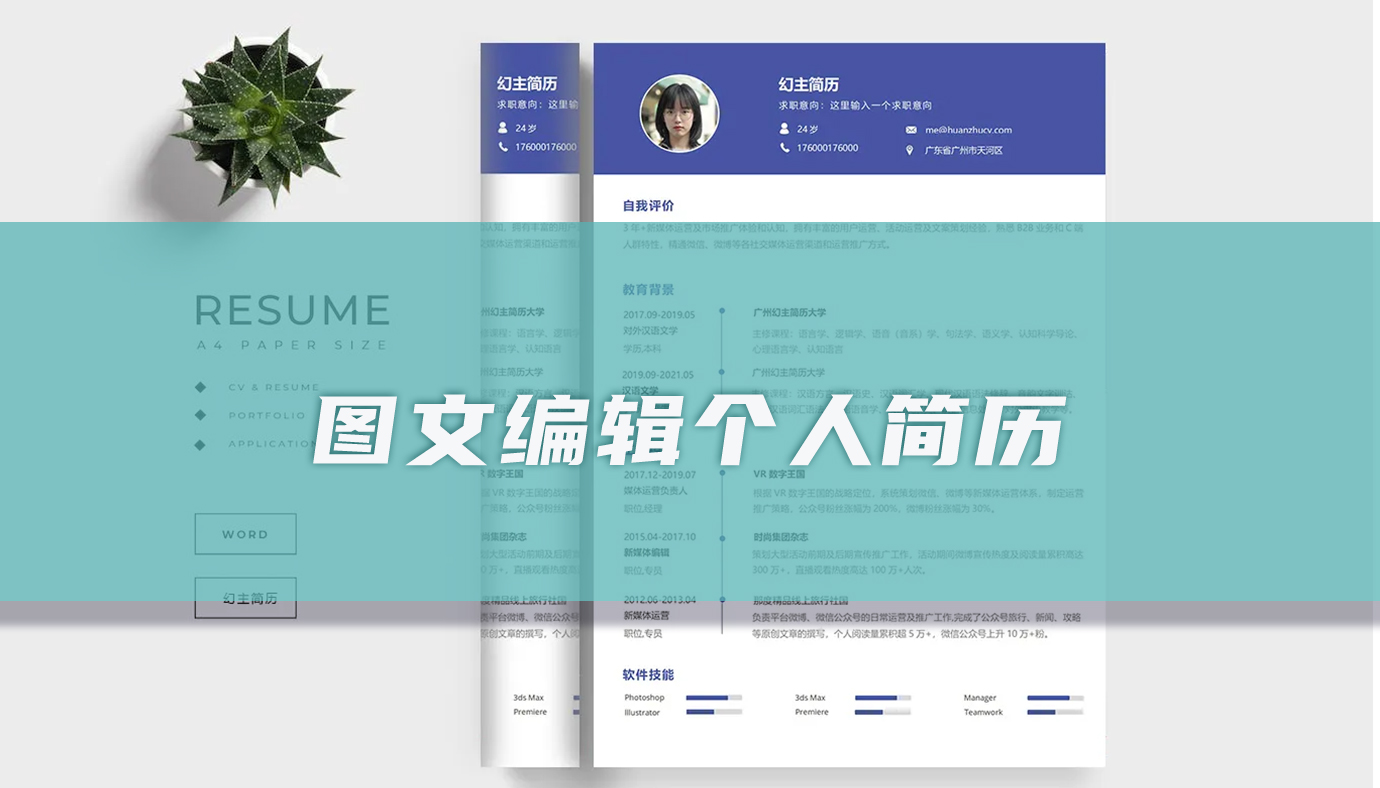Click the timeline dot for 2015.04-2017.10
1380x788 pixels.
click(722, 537)
